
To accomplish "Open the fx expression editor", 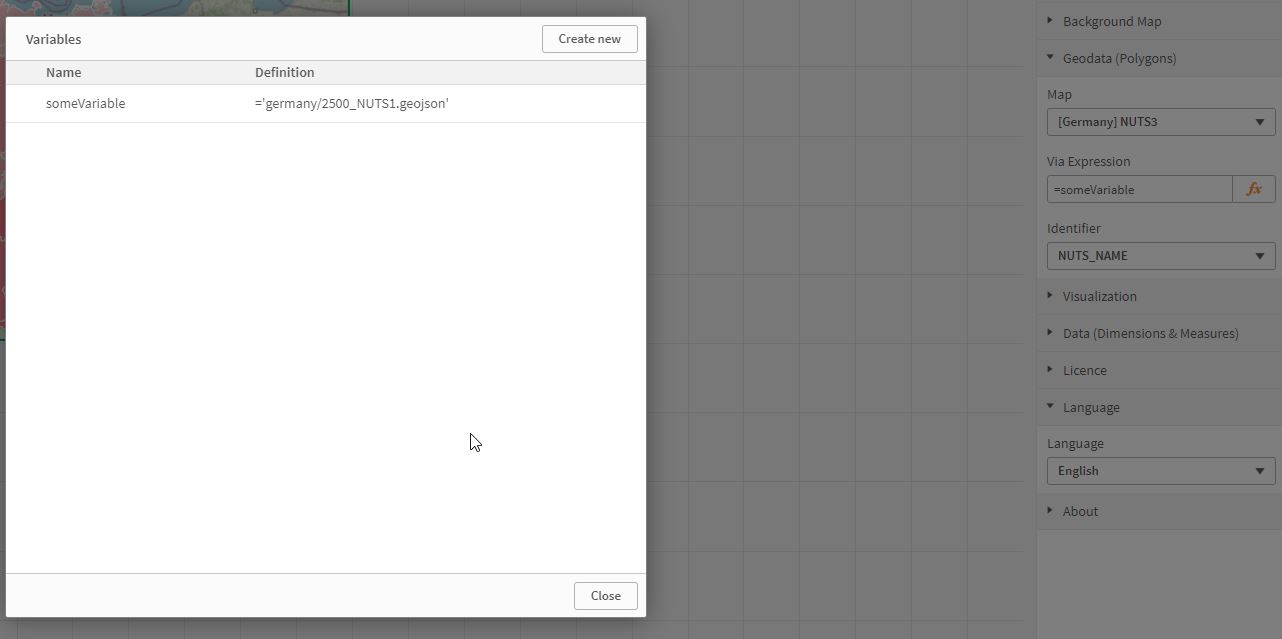I will (1254, 189).
